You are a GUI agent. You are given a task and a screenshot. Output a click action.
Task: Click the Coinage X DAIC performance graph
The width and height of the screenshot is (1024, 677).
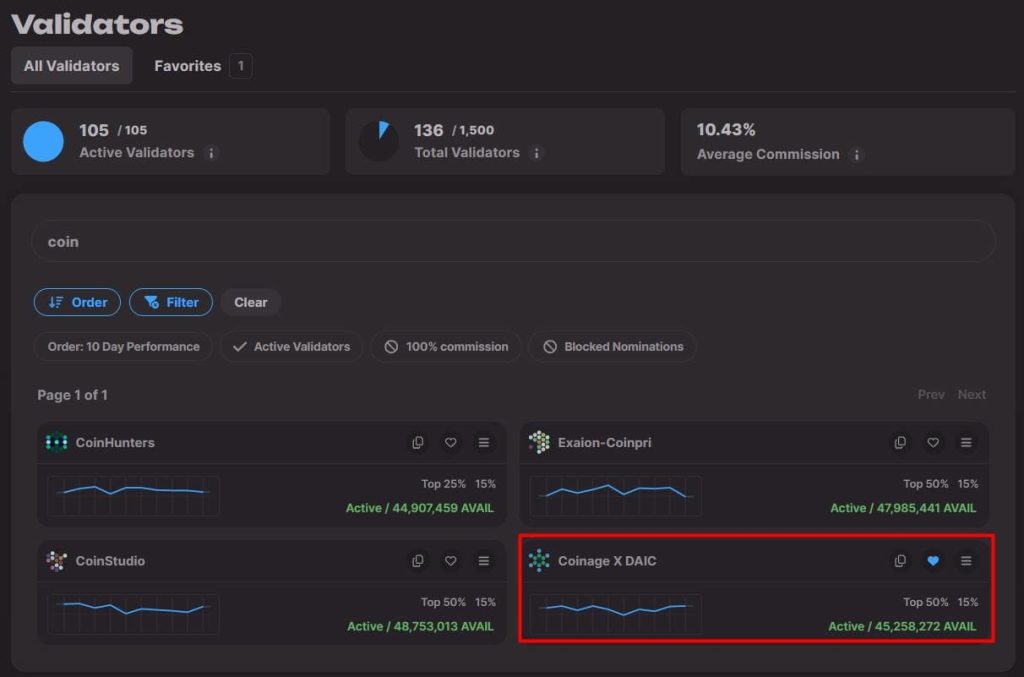(616, 614)
